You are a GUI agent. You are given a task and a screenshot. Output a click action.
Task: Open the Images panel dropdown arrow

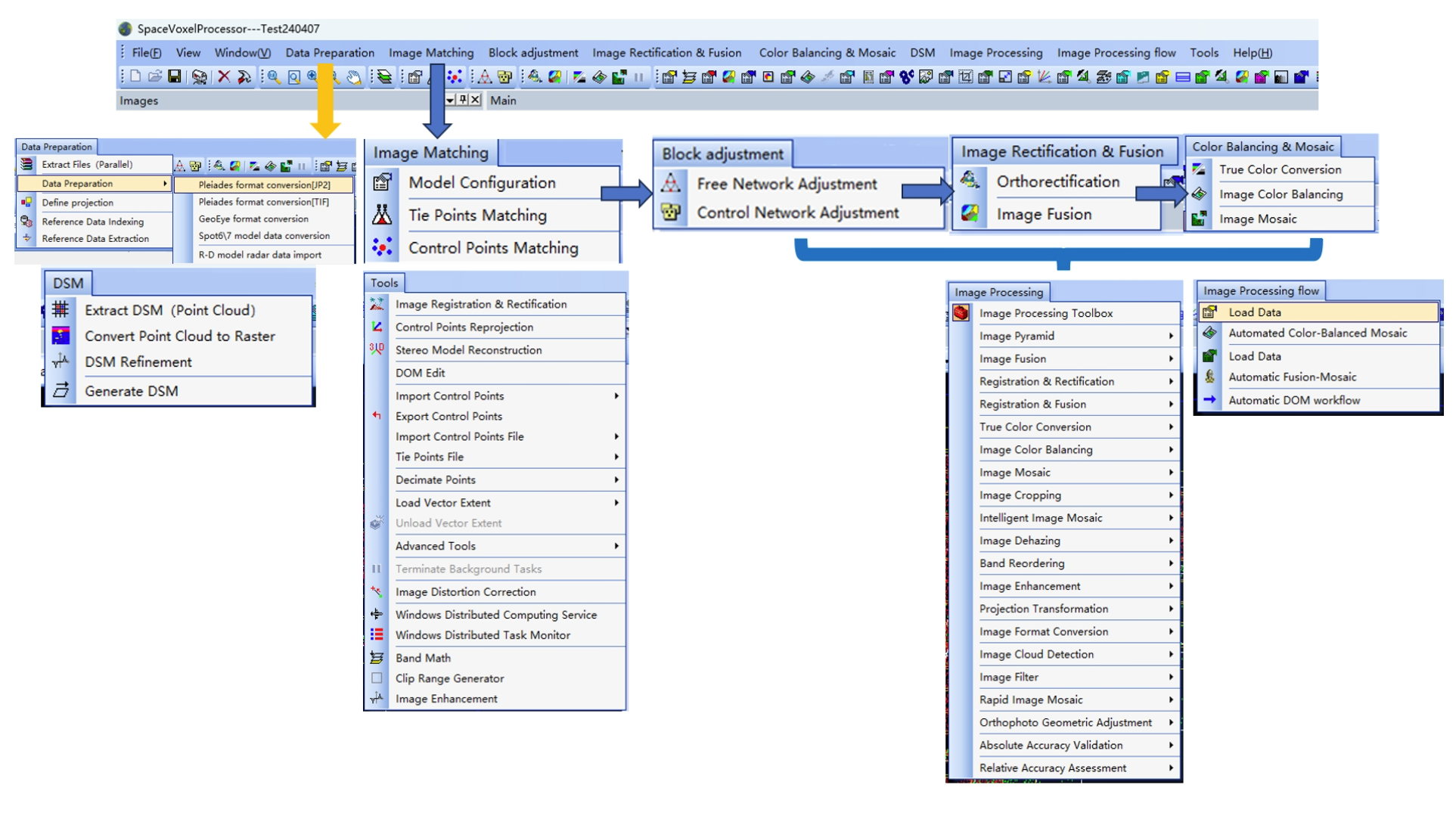[450, 100]
